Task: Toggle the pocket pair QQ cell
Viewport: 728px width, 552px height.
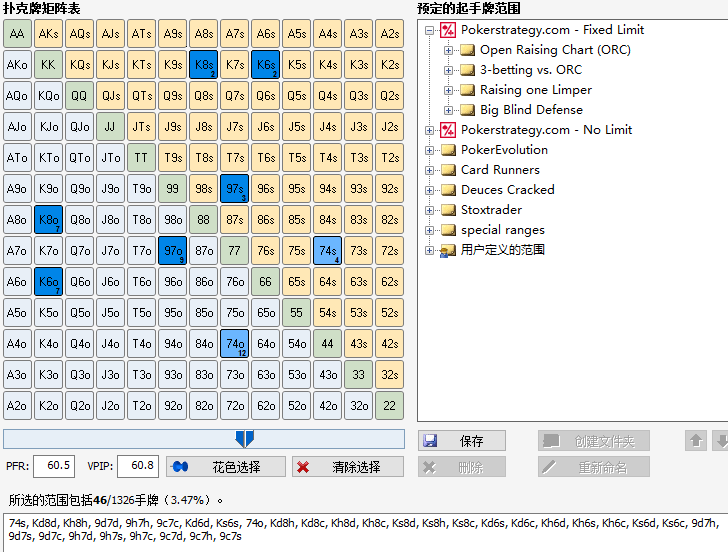Action: (79, 96)
